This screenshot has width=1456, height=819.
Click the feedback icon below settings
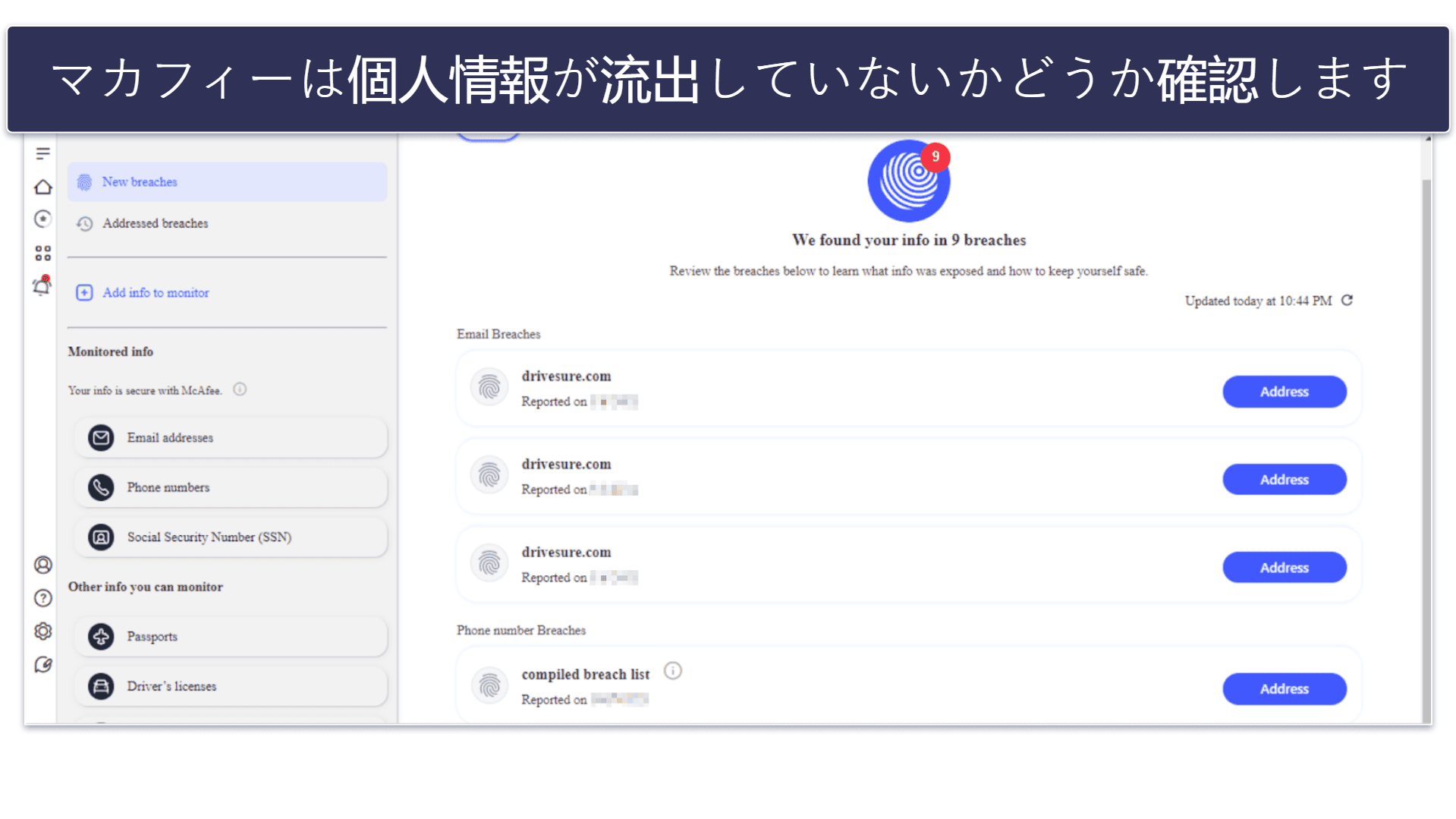[43, 665]
